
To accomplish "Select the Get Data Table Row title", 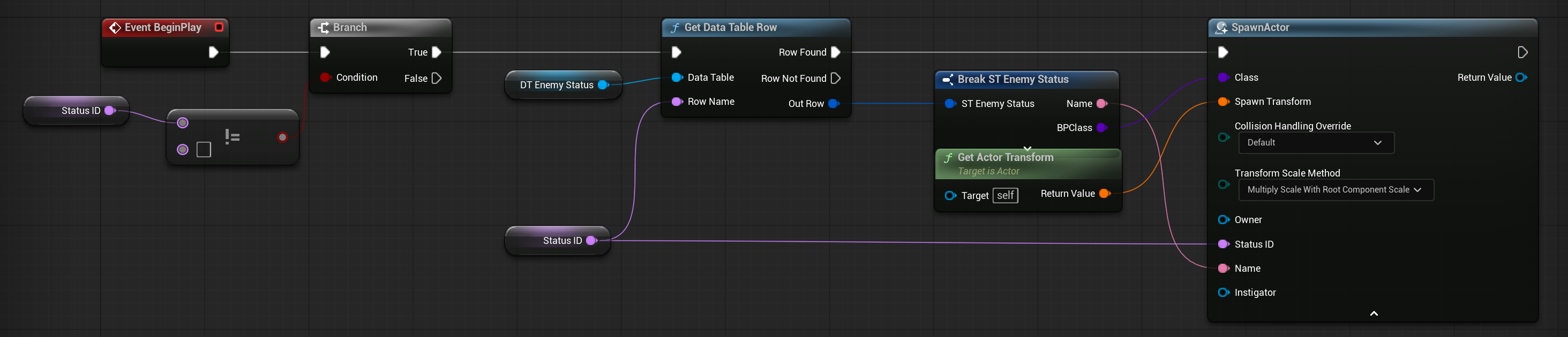I will [x=731, y=27].
